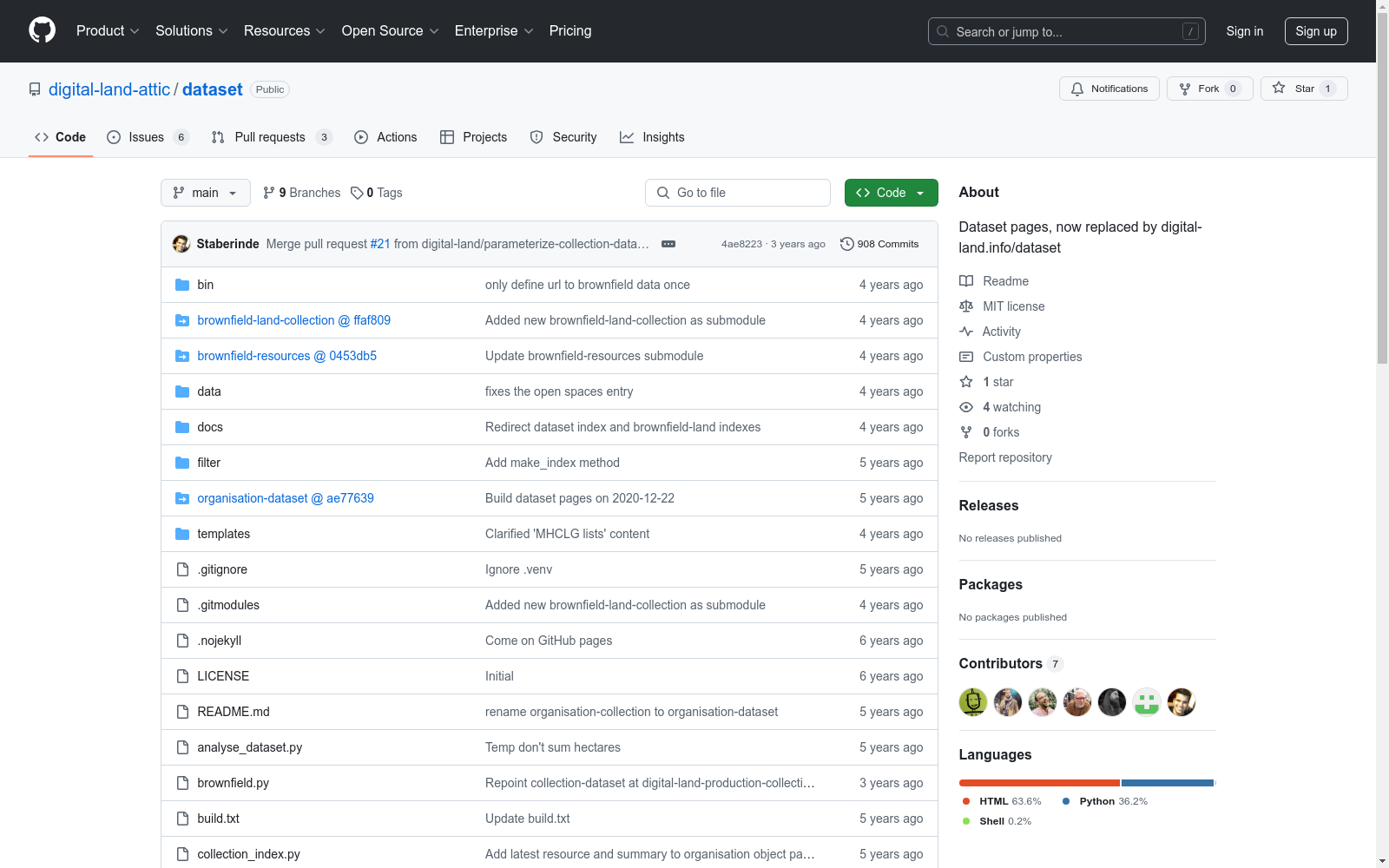Open the .nojekyll file

click(x=220, y=641)
